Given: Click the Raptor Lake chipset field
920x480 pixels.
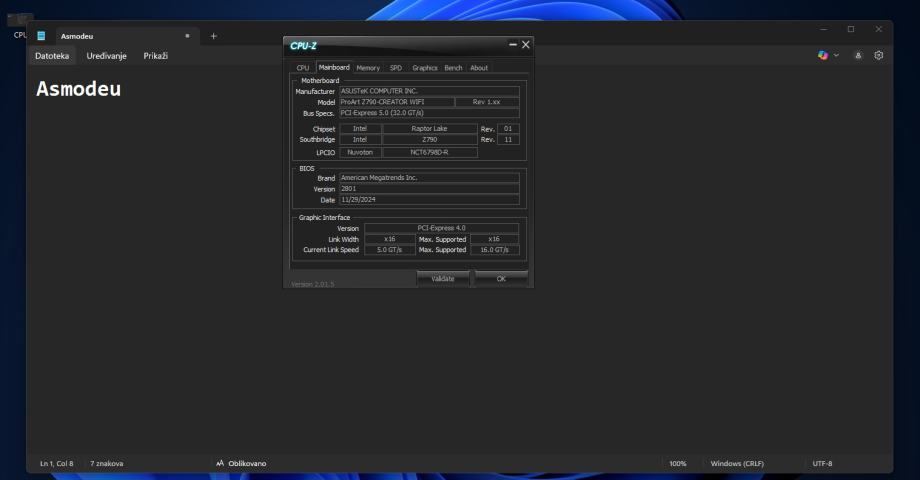Looking at the screenshot, I should (429, 129).
